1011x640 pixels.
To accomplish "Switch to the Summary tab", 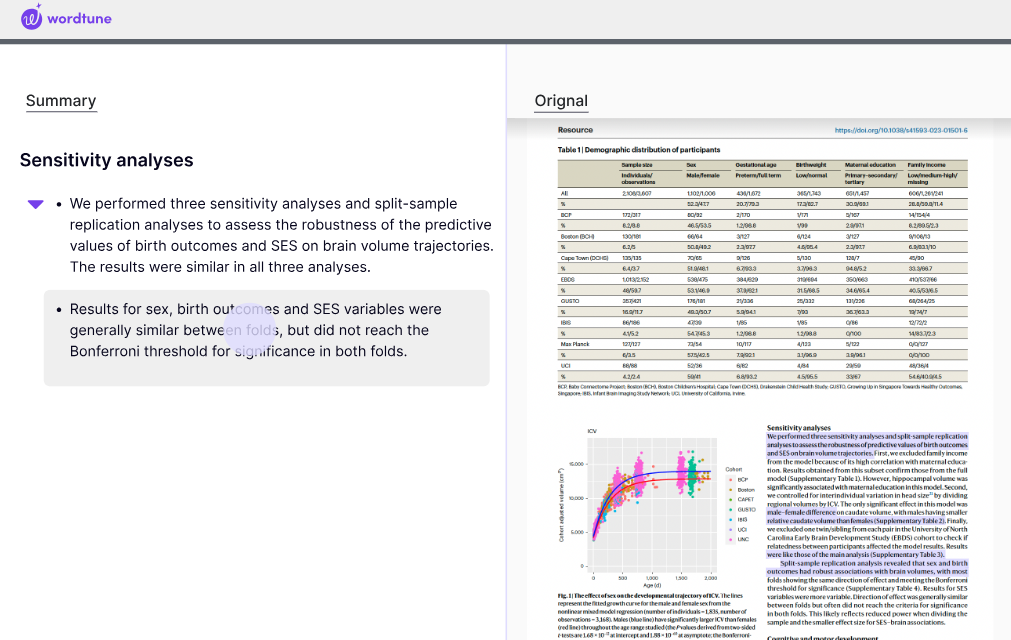I will pos(60,100).
